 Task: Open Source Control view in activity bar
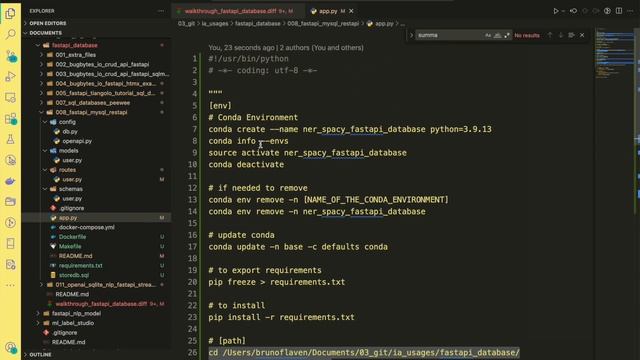pyautogui.click(x=10, y=56)
